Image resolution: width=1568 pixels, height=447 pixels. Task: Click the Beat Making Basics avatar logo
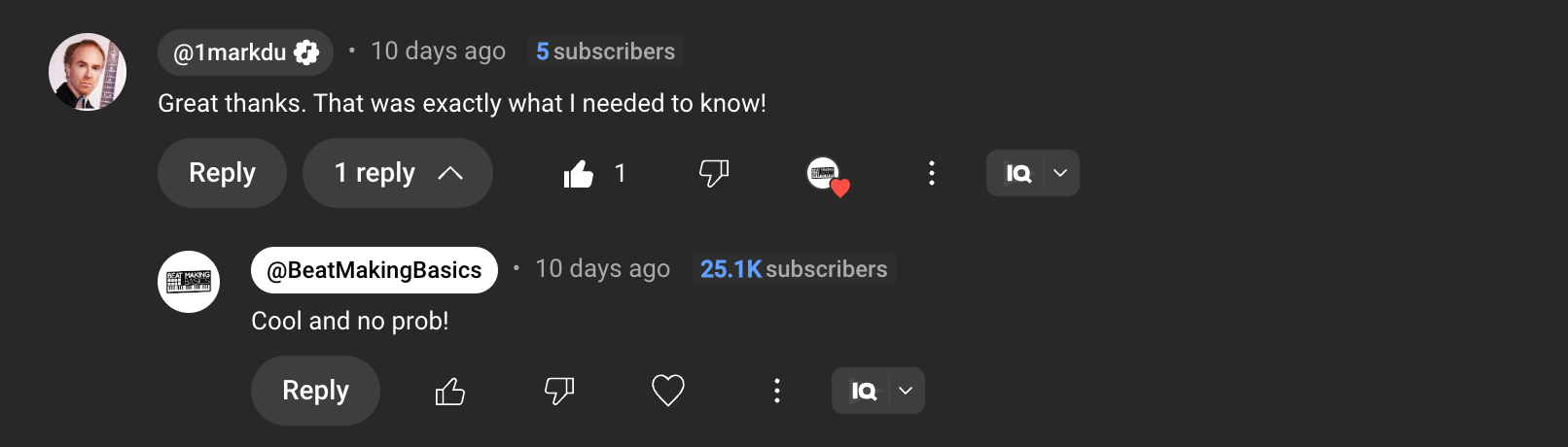point(189,282)
